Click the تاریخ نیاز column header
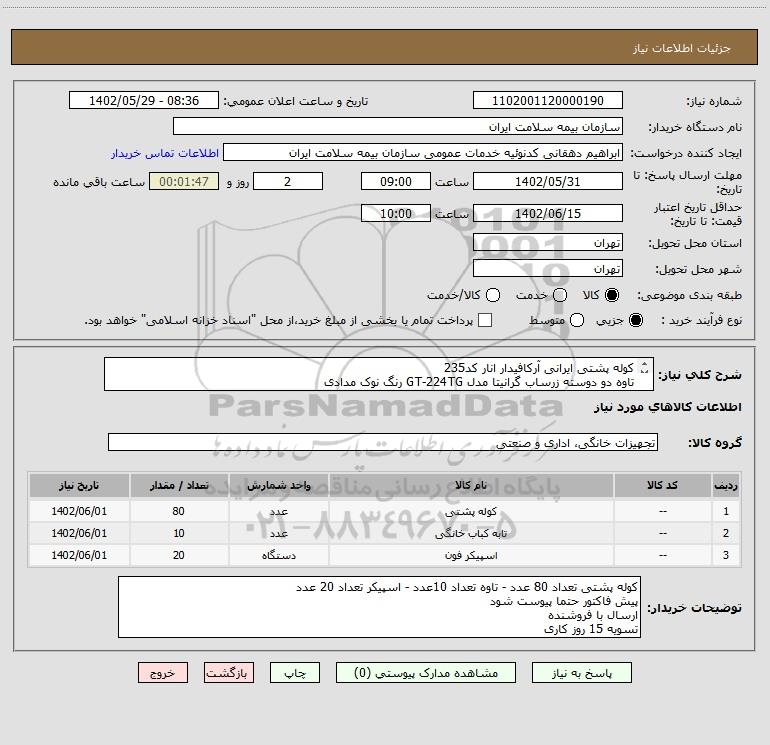 click(79, 485)
